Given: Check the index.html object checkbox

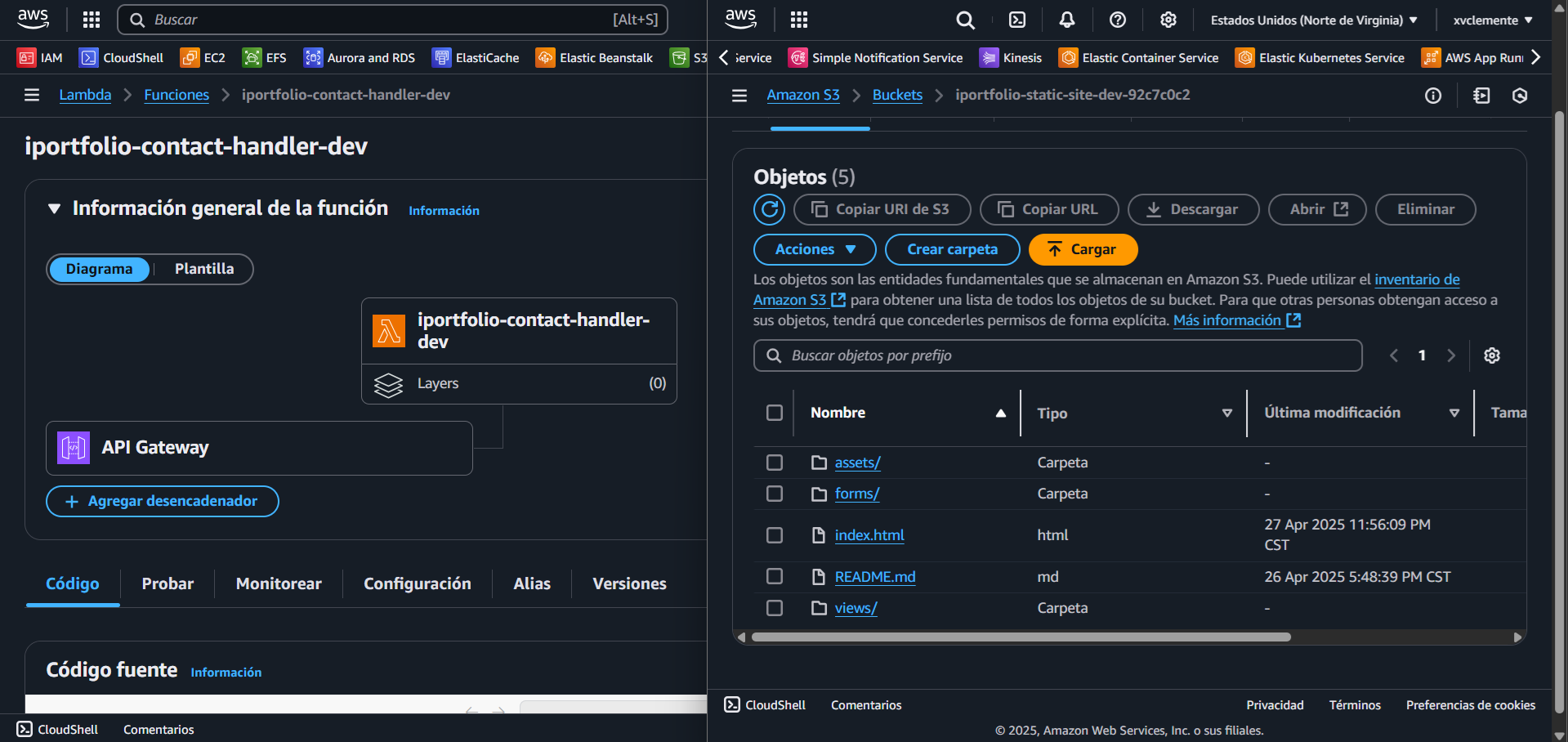Looking at the screenshot, I should [x=775, y=535].
